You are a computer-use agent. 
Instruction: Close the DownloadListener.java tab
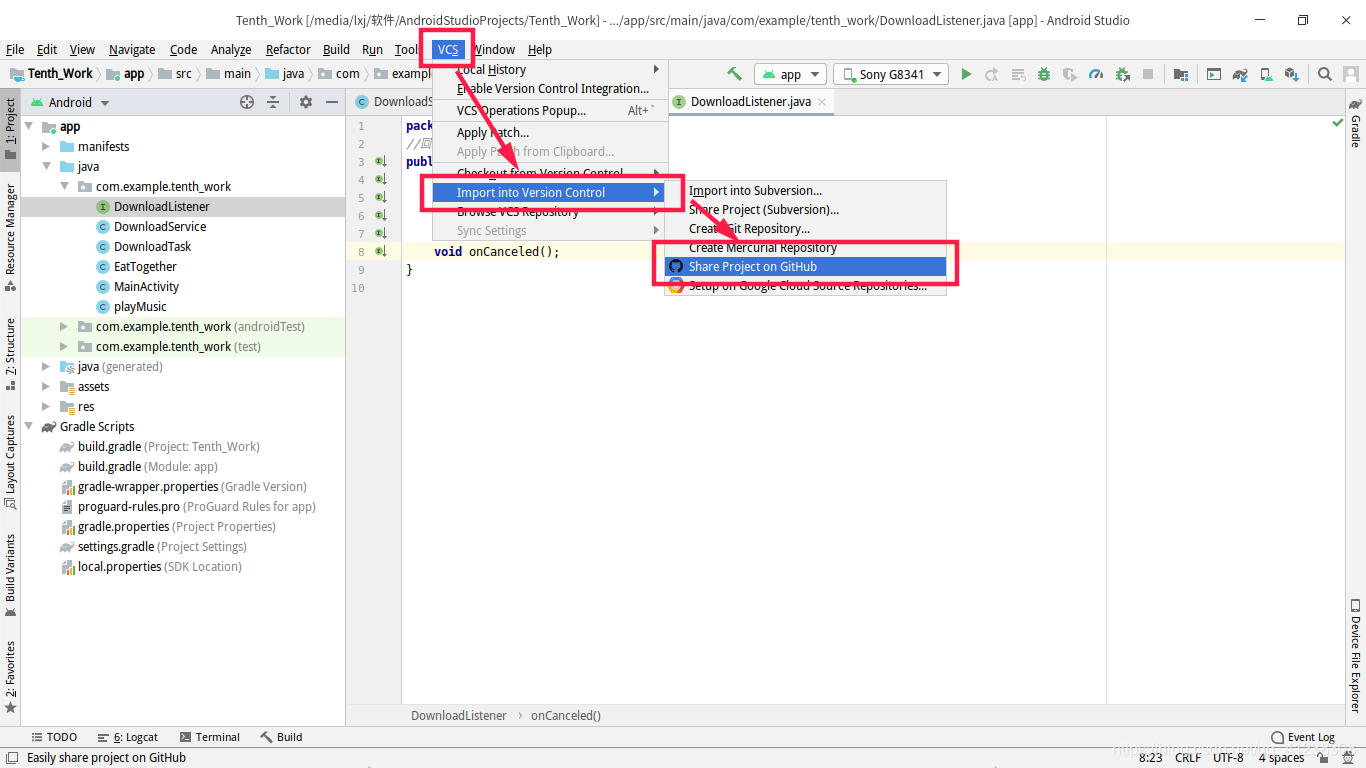coord(822,102)
